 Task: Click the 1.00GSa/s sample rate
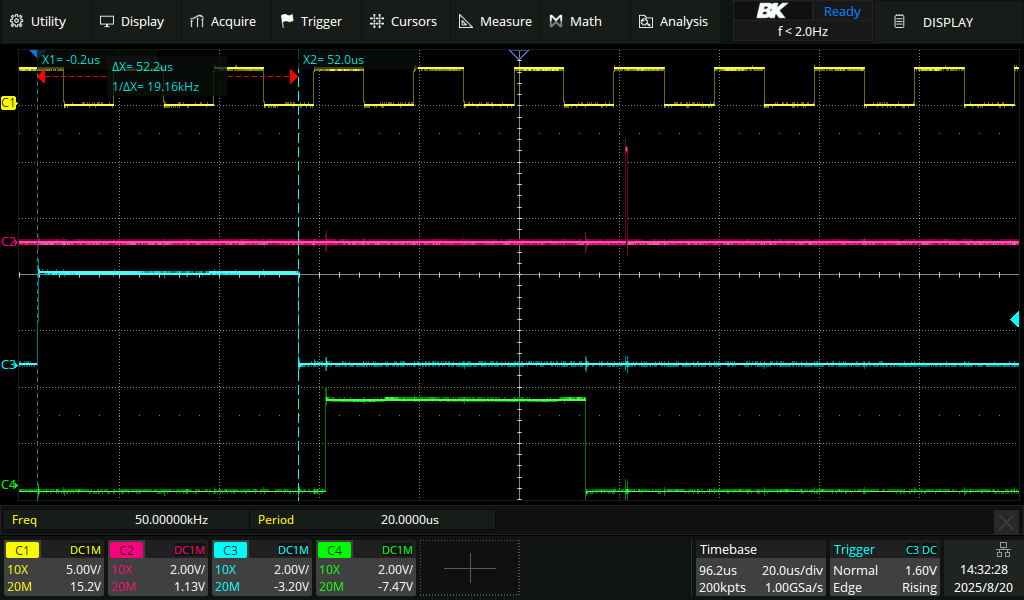tap(793, 588)
